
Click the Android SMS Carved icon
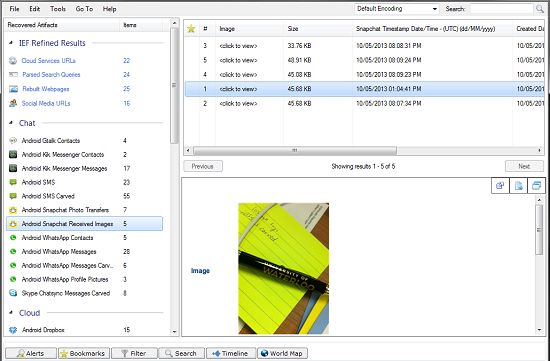[13, 196]
